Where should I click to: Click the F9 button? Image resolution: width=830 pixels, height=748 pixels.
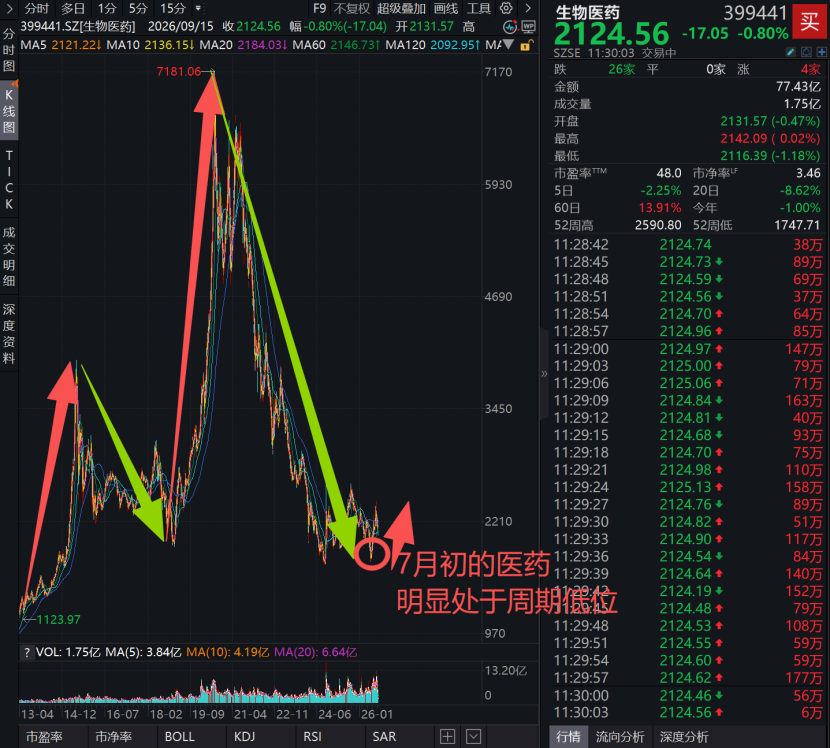coord(319,8)
